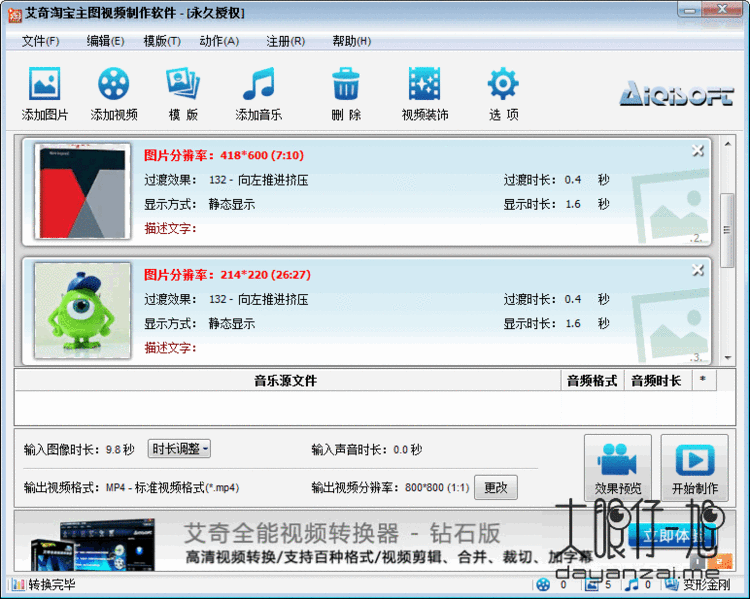Click the banner page 1 indicator

698,562
